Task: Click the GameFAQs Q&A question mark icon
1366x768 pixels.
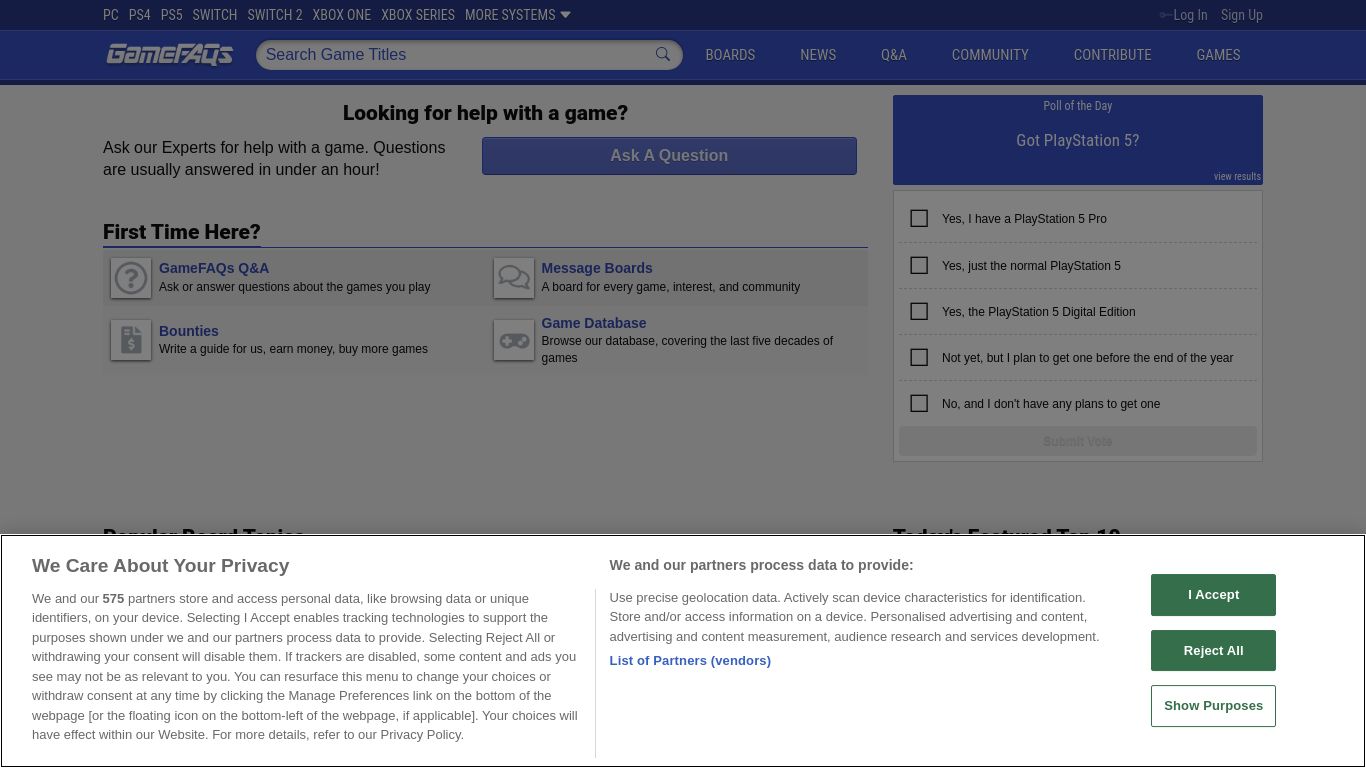Action: (x=131, y=278)
